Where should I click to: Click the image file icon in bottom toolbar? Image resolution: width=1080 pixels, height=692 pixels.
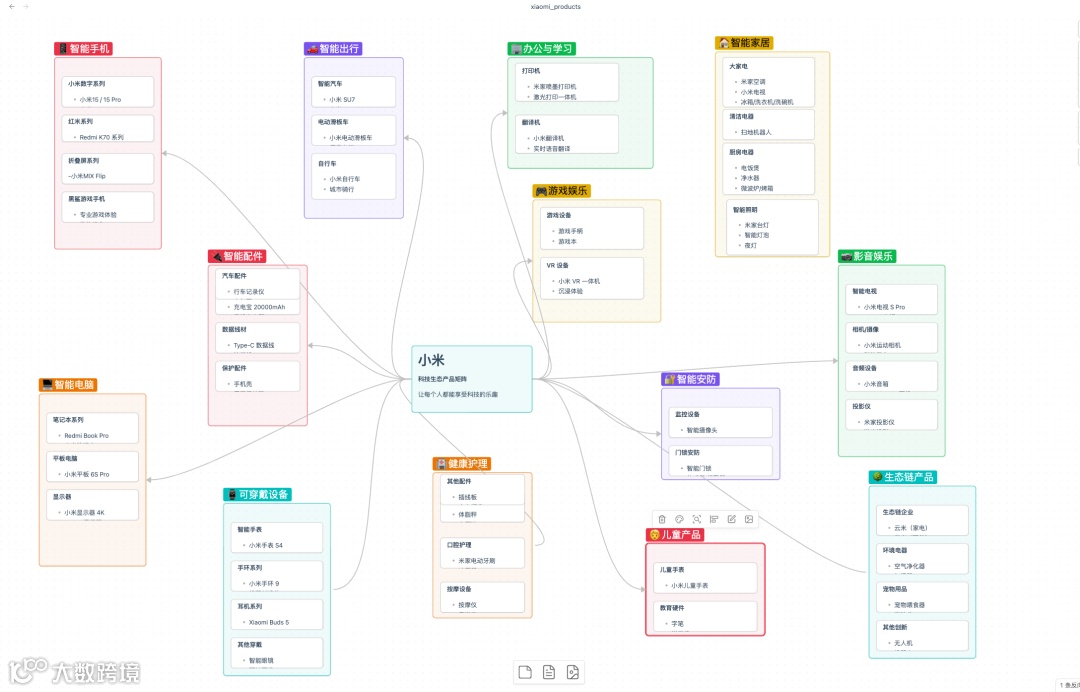(572, 672)
